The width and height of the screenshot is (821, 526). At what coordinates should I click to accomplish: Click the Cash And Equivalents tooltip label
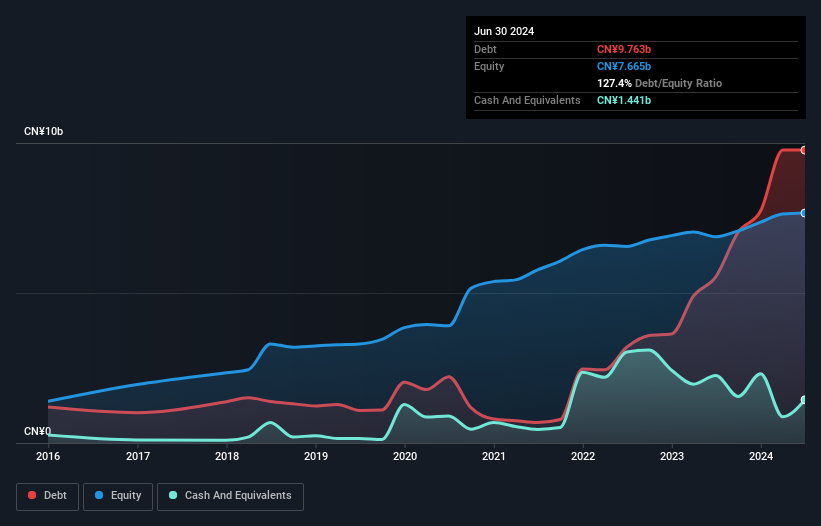coord(527,100)
